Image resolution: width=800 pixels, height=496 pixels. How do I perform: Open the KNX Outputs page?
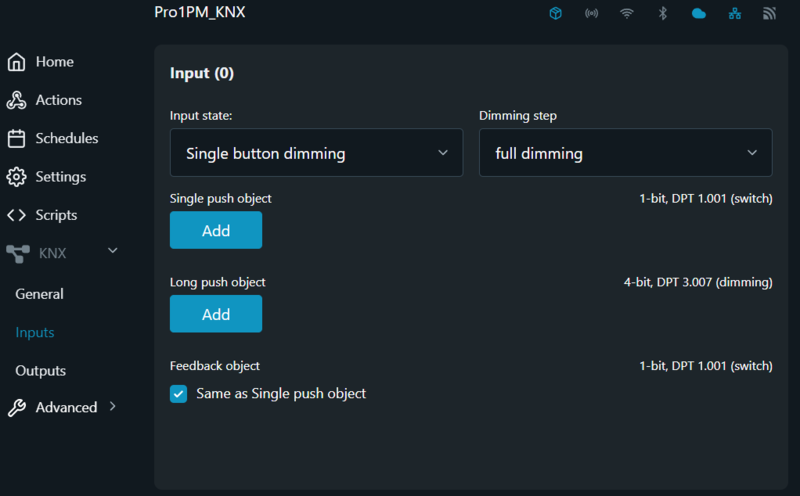(40, 371)
